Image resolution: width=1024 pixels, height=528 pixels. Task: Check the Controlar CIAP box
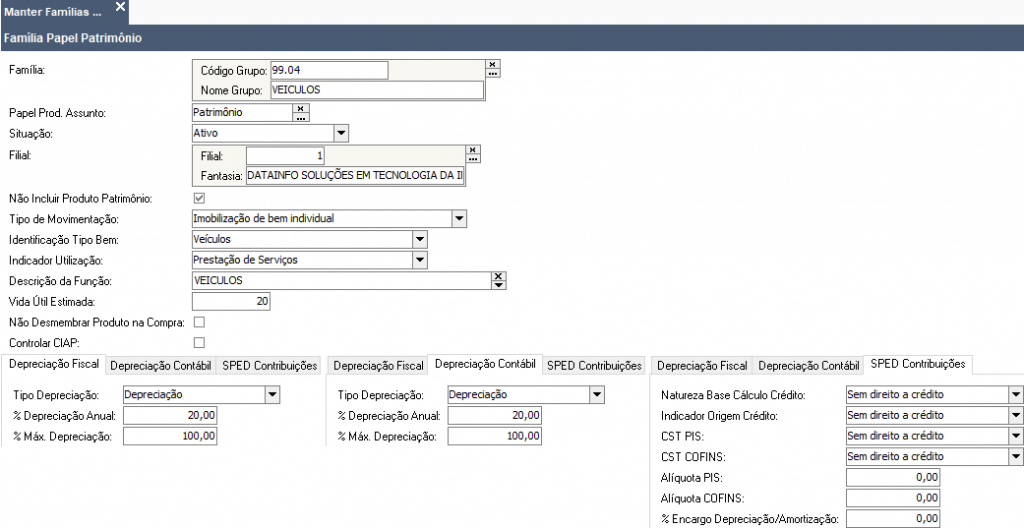199,342
